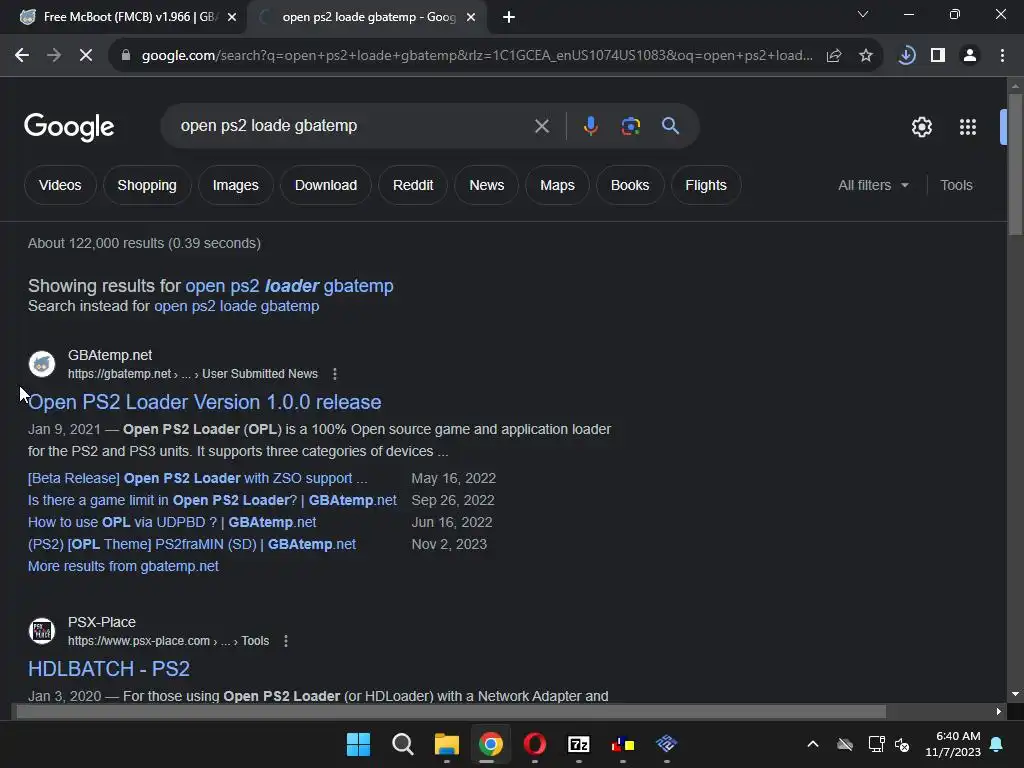Start voice search with the microphone
This screenshot has height=768, width=1024.
pos(590,126)
